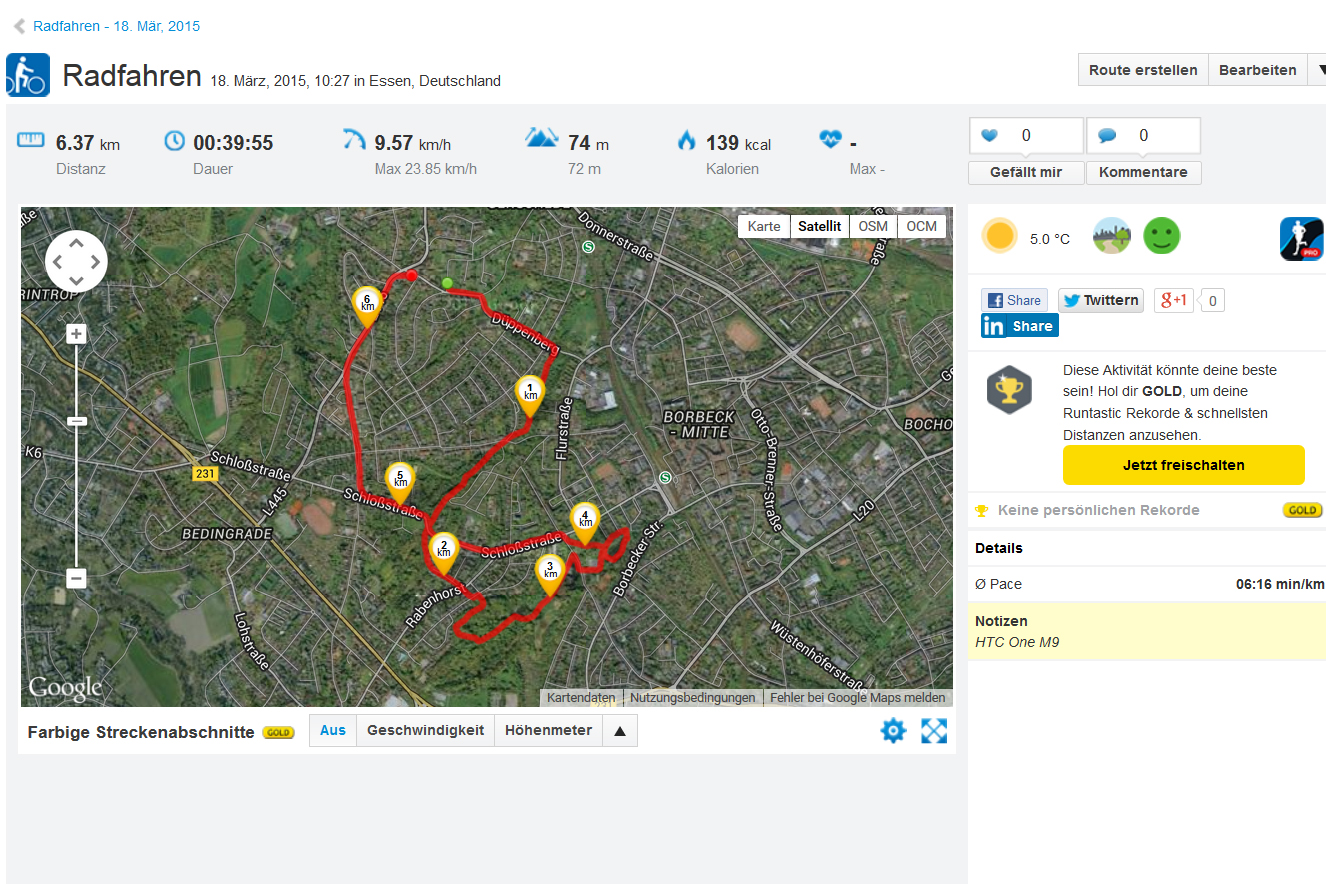
Task: Switch colored segments to Aus
Action: [x=333, y=731]
